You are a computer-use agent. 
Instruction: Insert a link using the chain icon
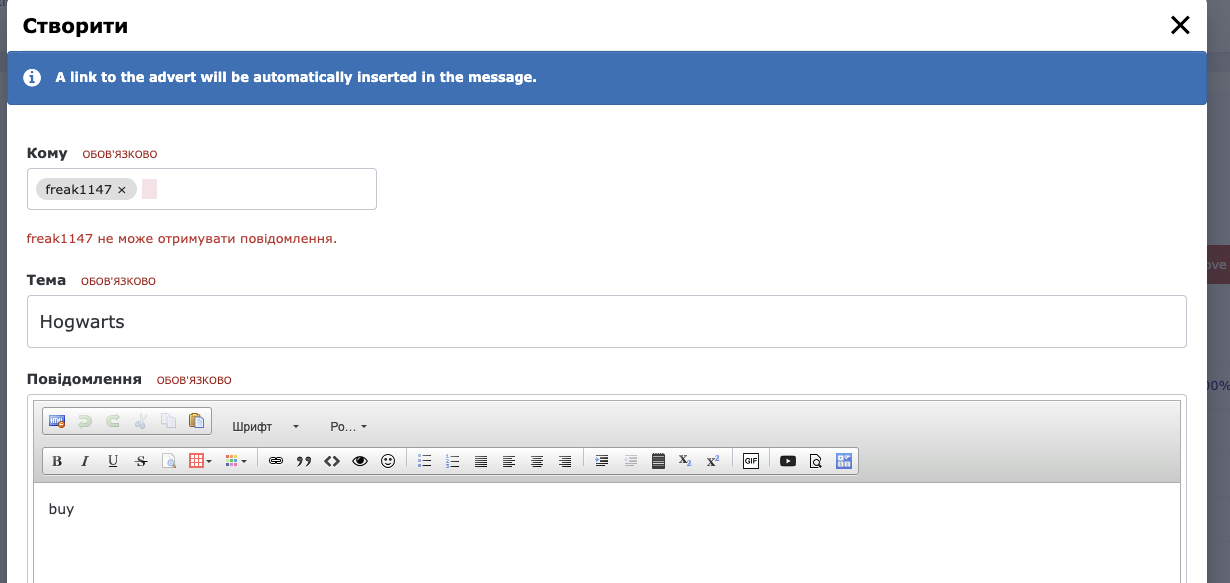tap(276, 461)
